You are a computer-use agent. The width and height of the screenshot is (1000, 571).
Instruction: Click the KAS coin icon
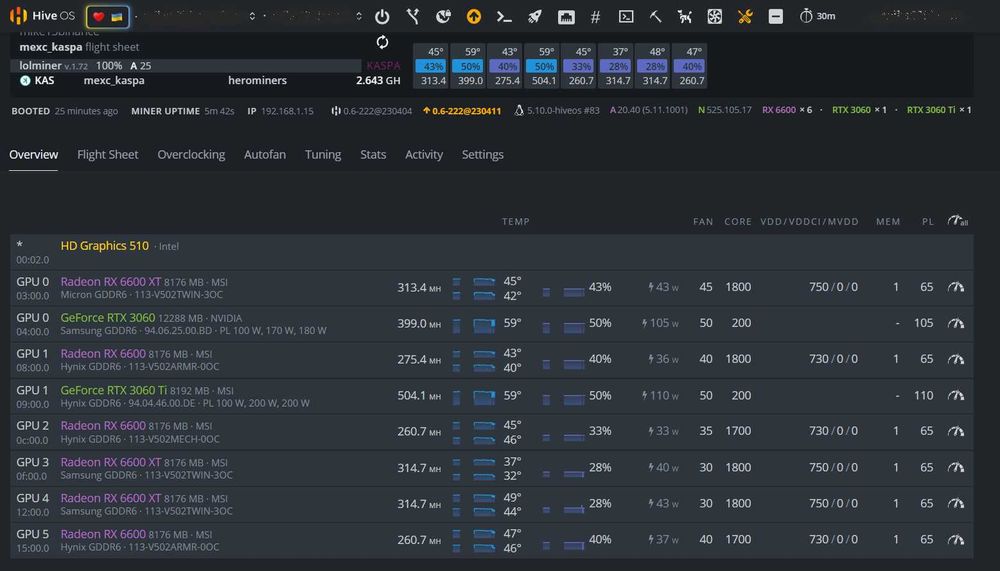tap(25, 80)
